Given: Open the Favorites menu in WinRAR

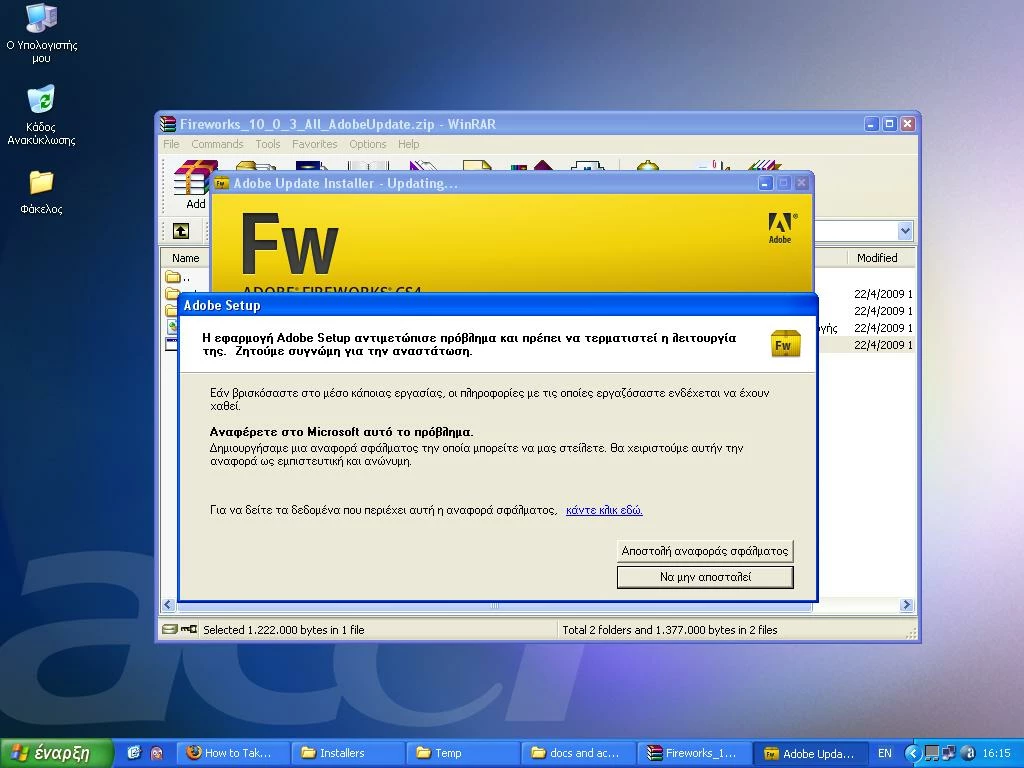Looking at the screenshot, I should (x=315, y=144).
